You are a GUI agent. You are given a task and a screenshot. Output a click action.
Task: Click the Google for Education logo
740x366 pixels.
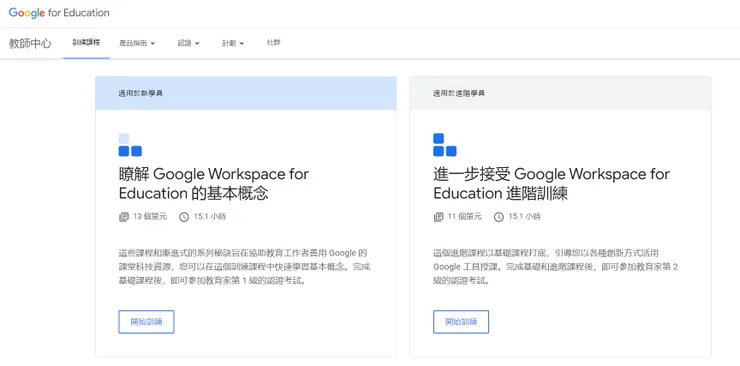[x=59, y=13]
